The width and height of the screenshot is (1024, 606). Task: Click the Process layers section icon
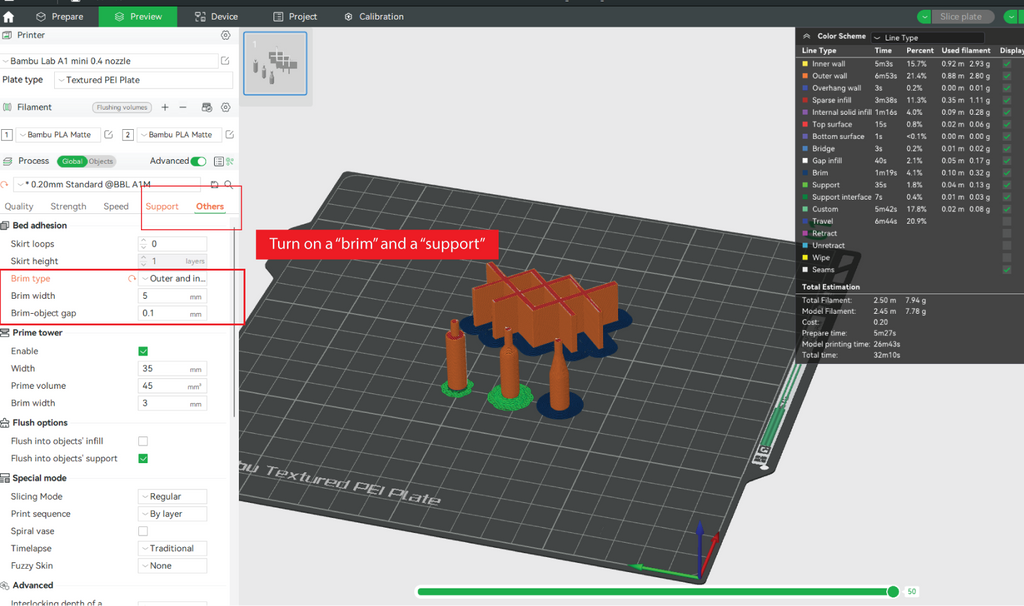pos(7,161)
